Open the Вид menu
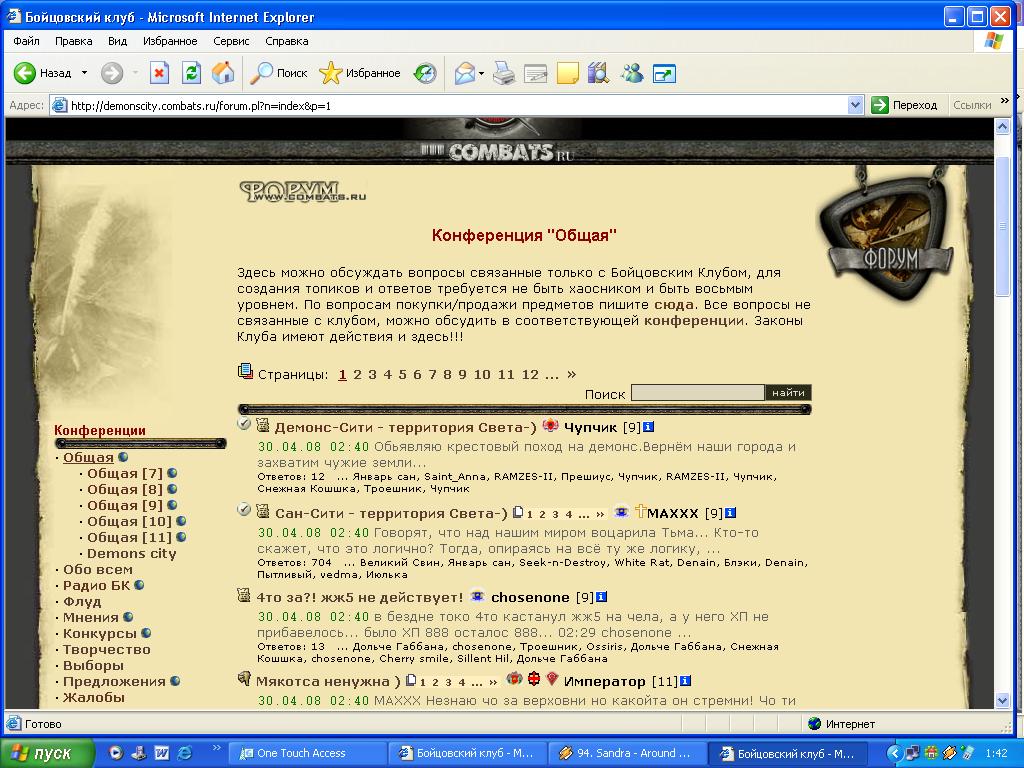Screen dimensions: 1024x768 click(x=118, y=41)
